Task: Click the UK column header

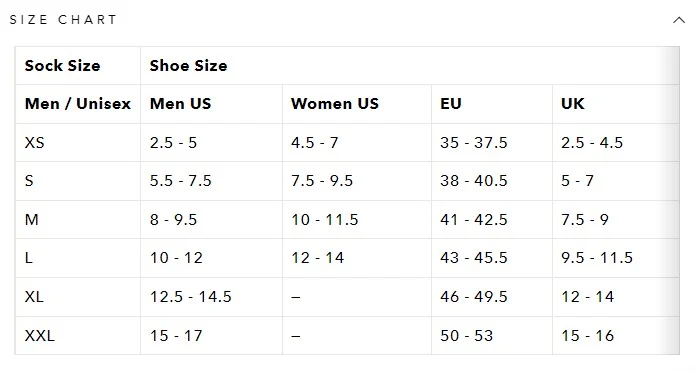Action: pos(616,104)
